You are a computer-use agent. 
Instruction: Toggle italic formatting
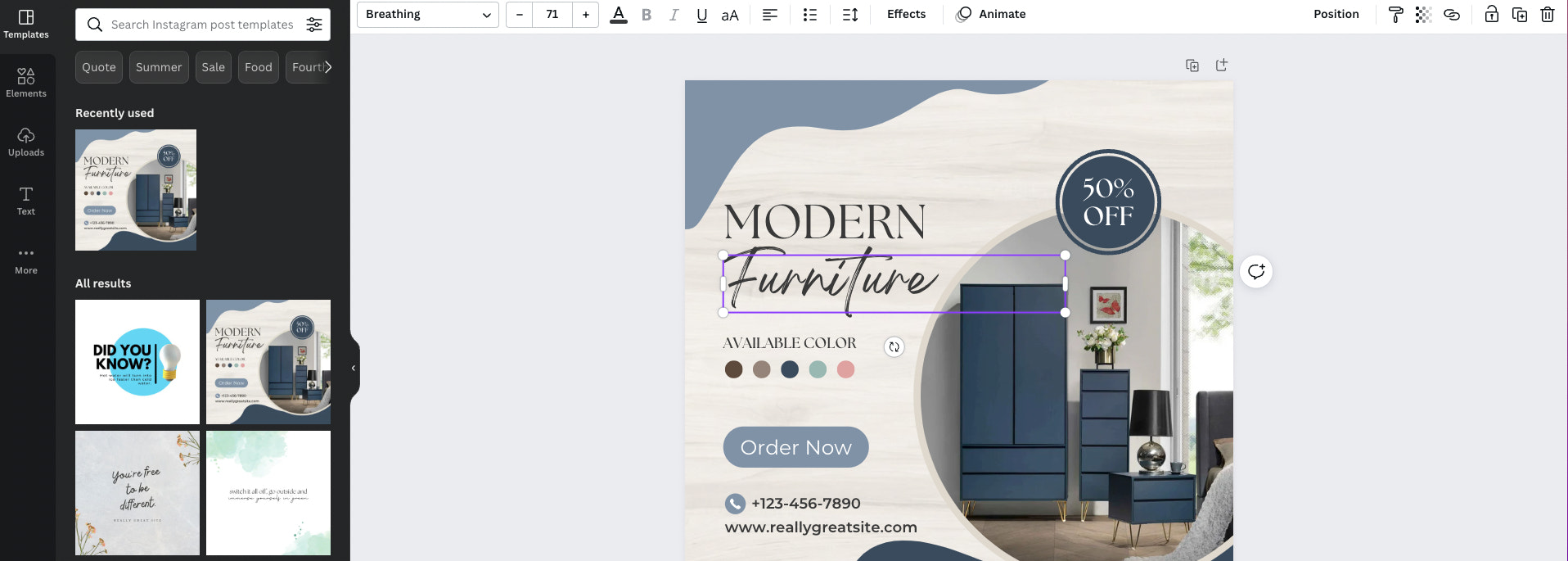click(674, 15)
